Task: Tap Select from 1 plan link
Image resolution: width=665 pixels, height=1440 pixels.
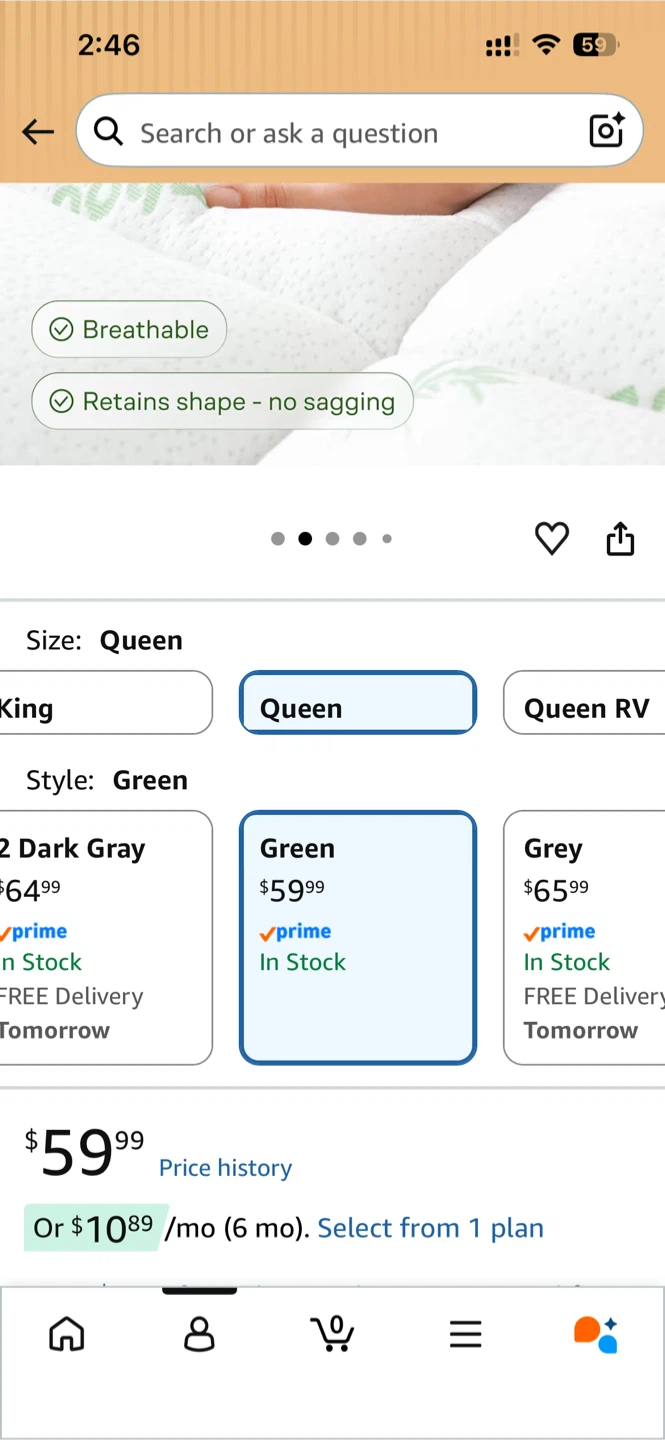Action: pos(431,1228)
